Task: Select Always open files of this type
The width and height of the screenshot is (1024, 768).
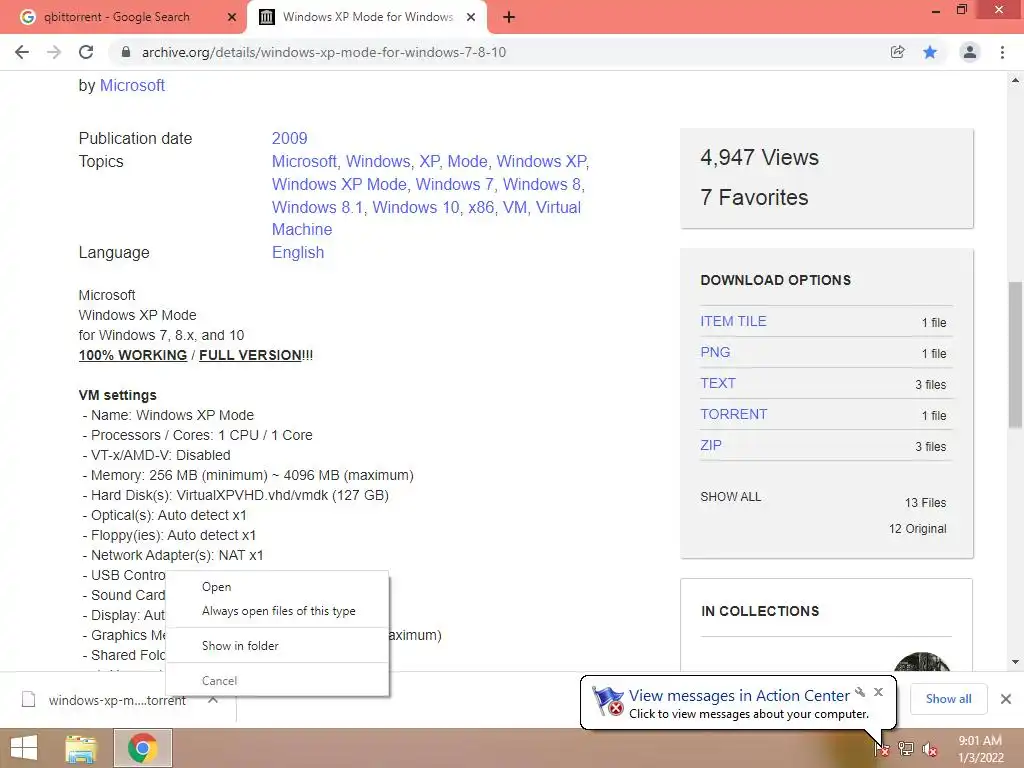Action: (x=278, y=611)
